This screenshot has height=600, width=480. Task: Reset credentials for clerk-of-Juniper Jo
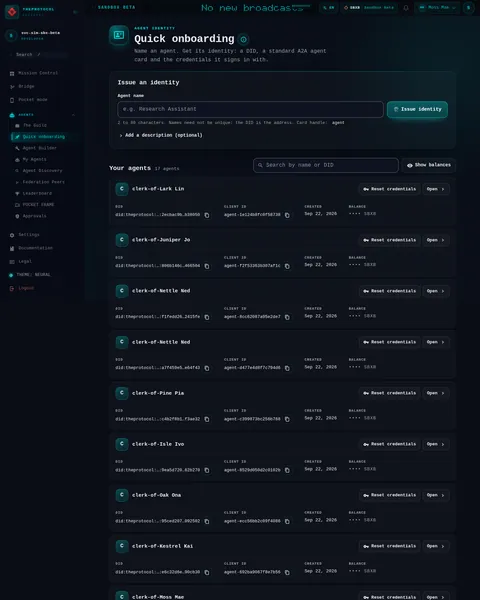pos(389,240)
